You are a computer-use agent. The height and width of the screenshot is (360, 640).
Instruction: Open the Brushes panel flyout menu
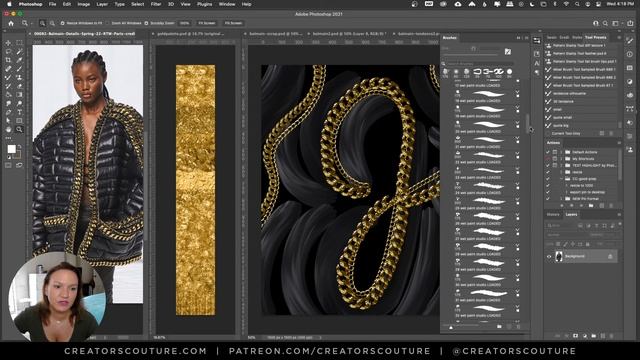tap(526, 38)
